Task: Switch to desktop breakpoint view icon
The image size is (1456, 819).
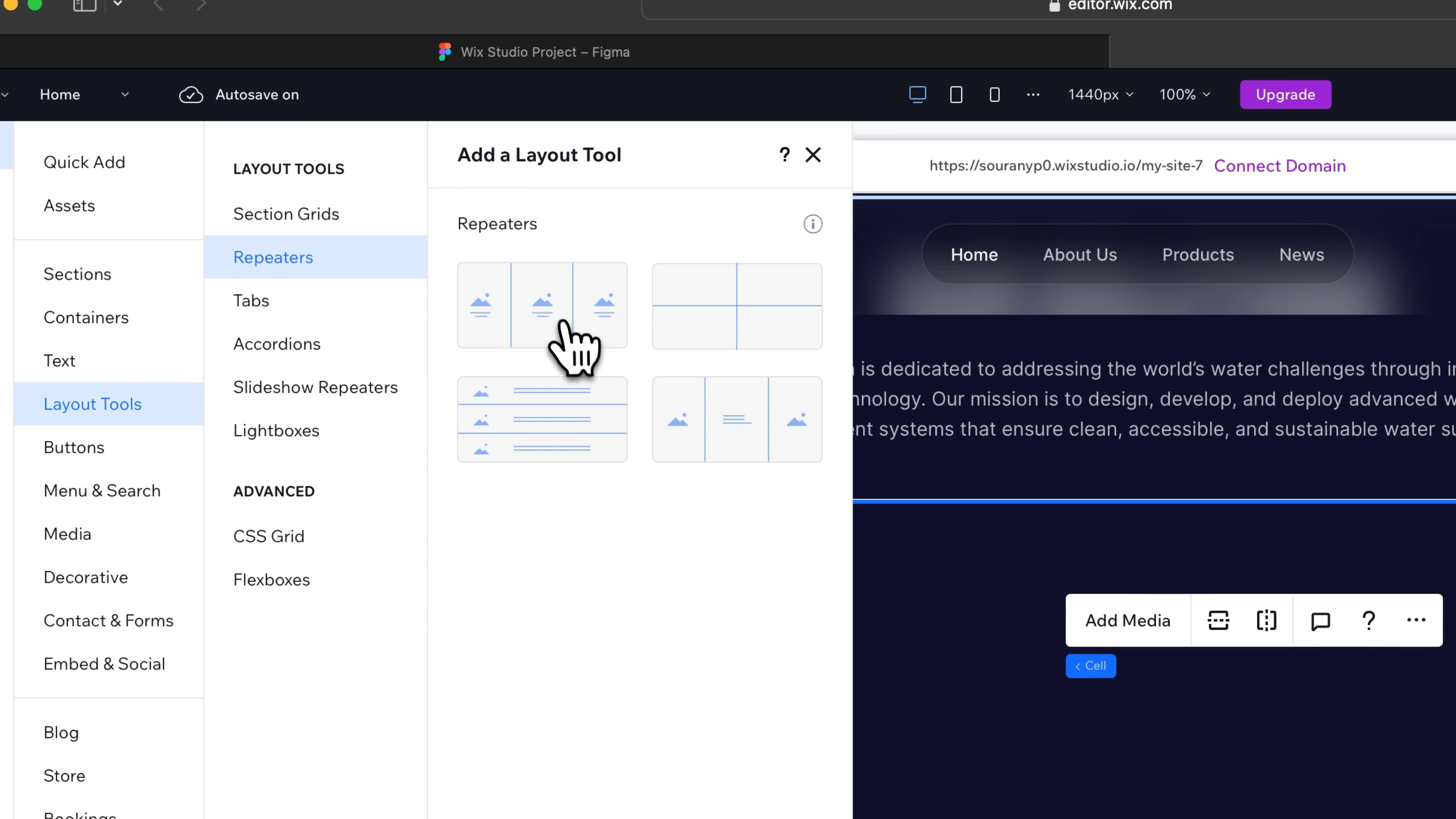Action: click(x=917, y=94)
